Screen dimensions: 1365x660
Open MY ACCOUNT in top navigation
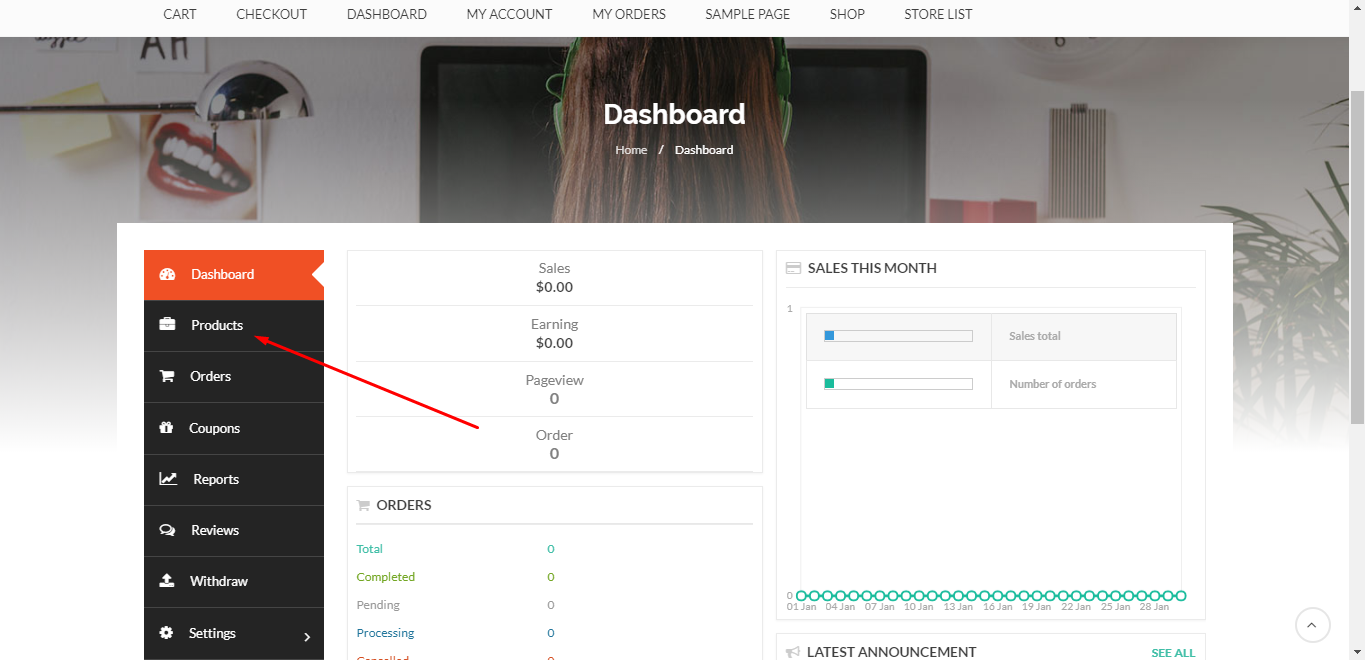pos(509,14)
